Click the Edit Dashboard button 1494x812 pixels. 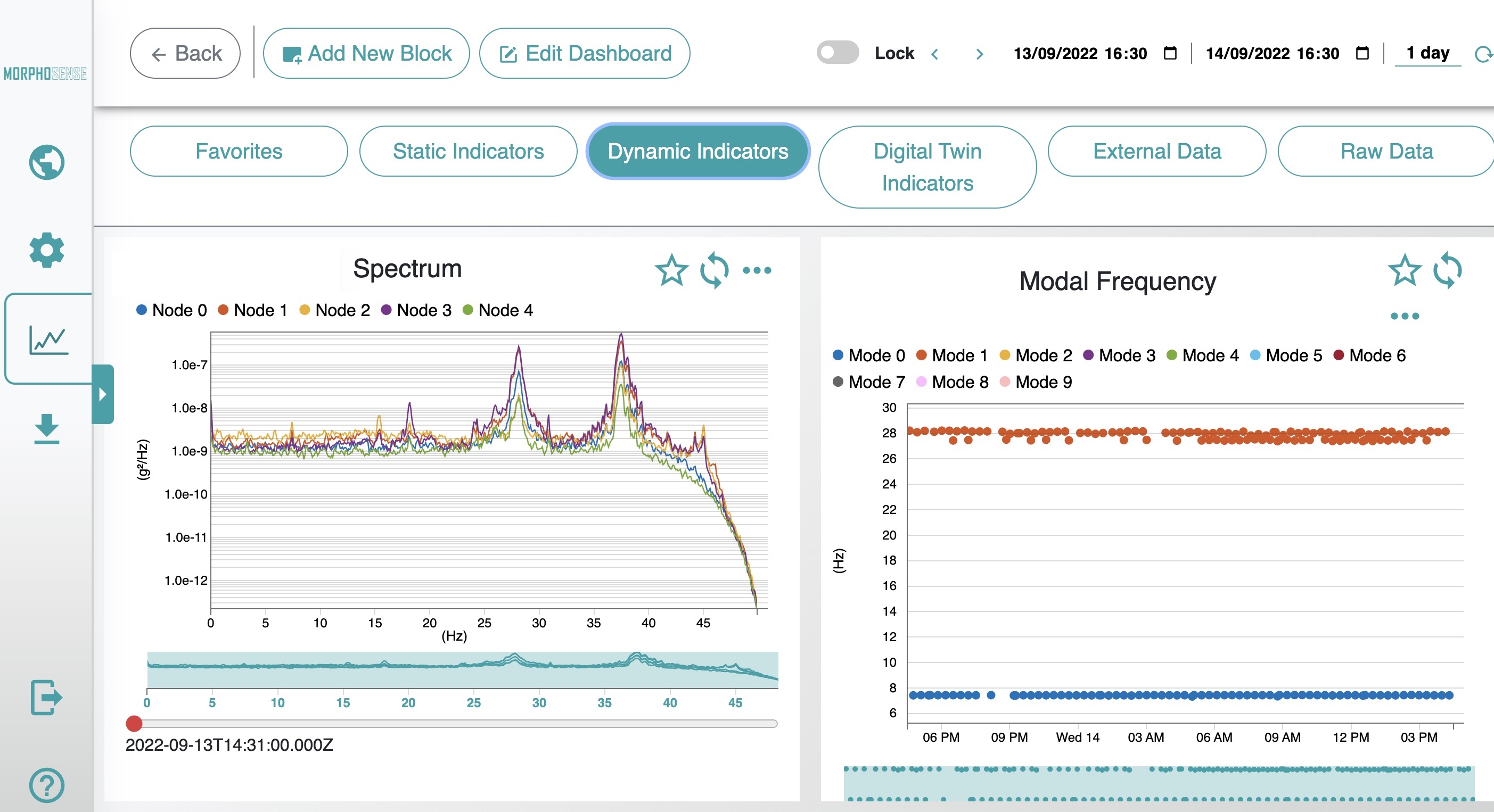[x=584, y=53]
